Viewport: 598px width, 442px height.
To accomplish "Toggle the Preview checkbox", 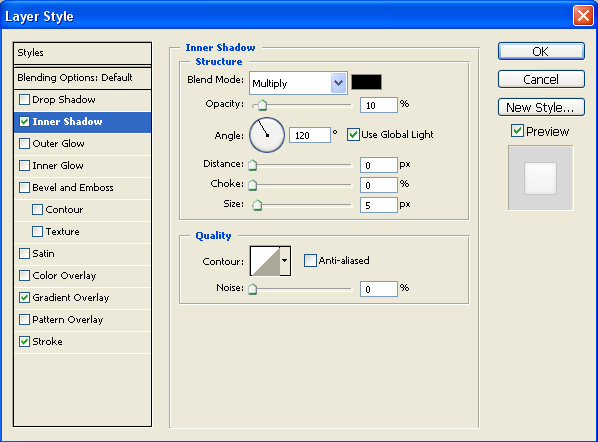I will (x=517, y=131).
